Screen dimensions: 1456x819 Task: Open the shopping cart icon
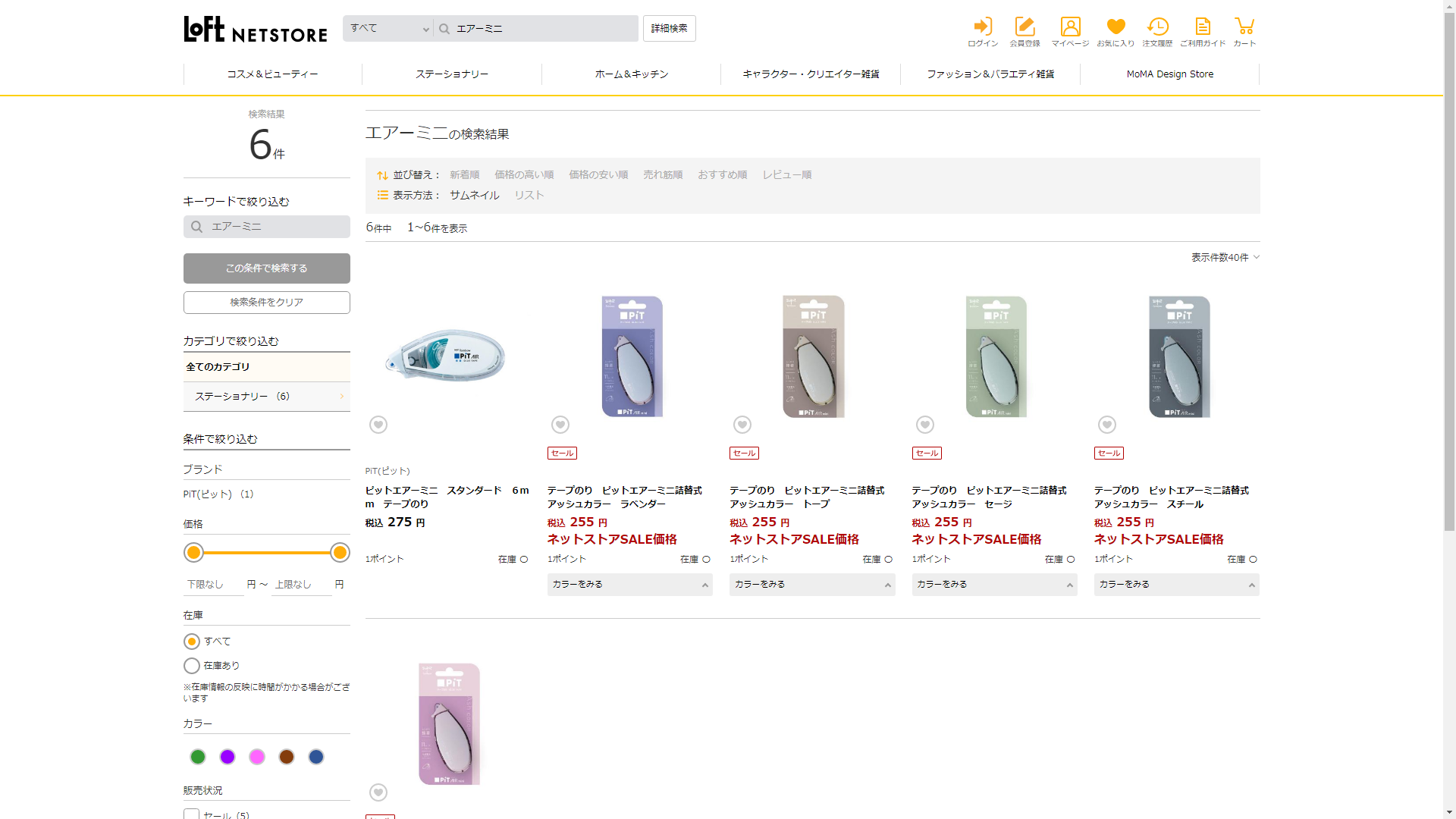pyautogui.click(x=1244, y=27)
